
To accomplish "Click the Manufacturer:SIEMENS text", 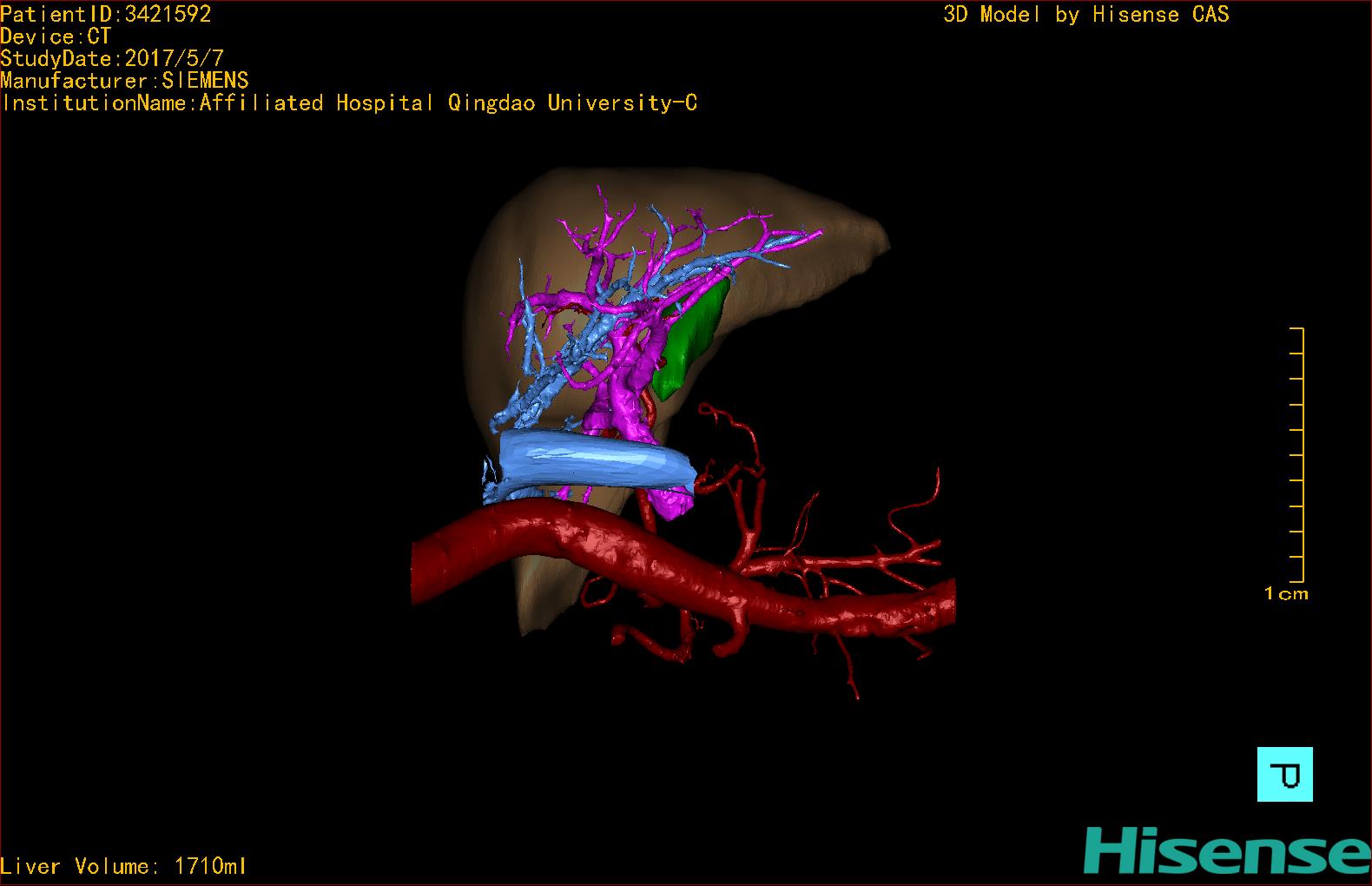I will point(124,81).
